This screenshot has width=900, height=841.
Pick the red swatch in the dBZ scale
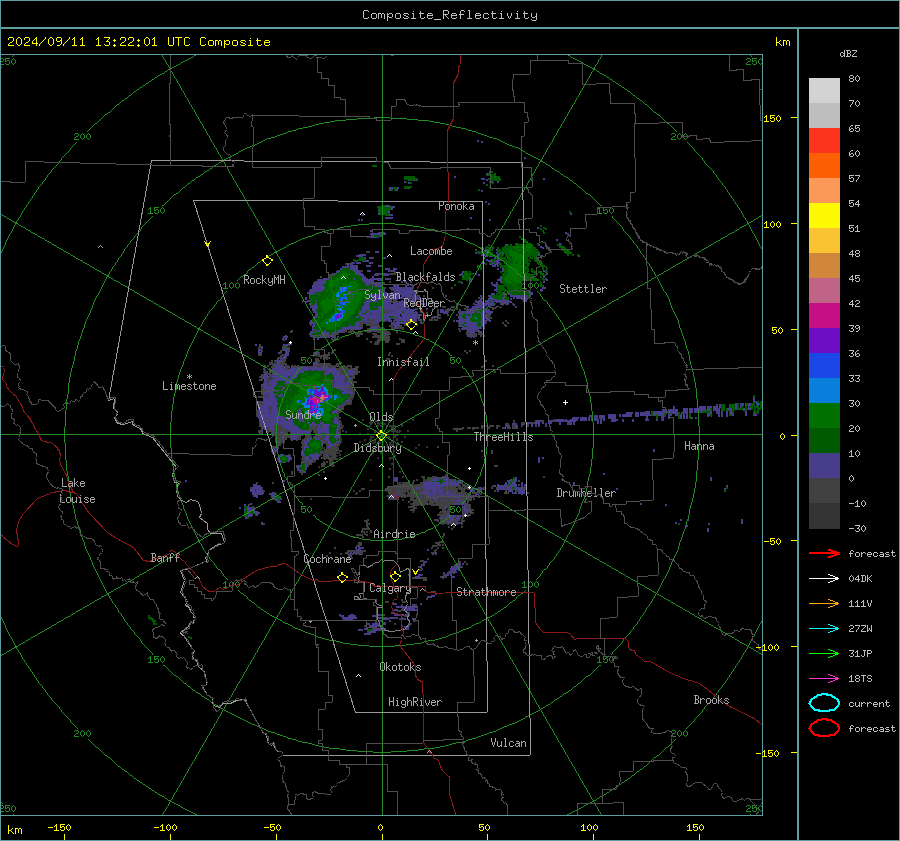tap(824, 141)
